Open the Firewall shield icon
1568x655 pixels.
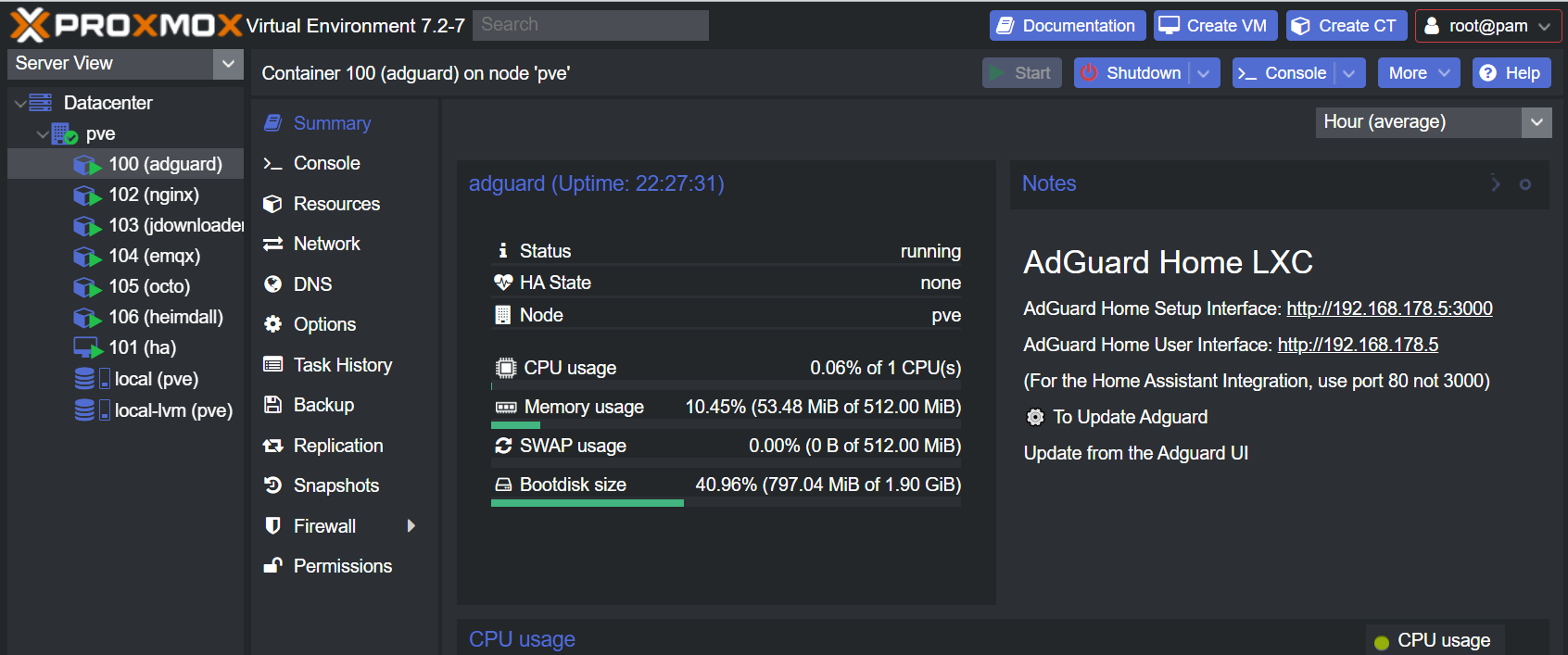272,526
